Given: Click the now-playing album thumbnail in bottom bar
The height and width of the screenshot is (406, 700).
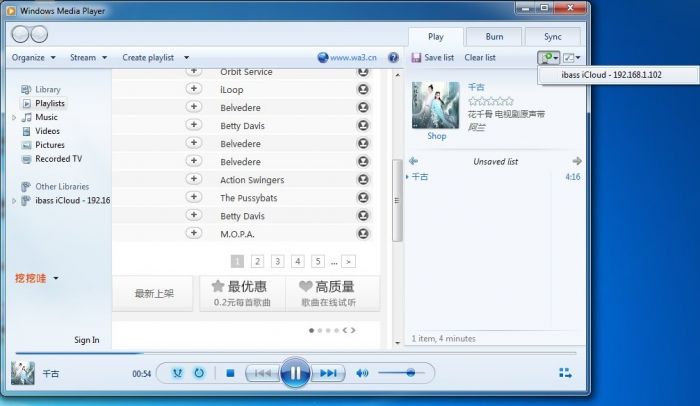Looking at the screenshot, I should (23, 373).
